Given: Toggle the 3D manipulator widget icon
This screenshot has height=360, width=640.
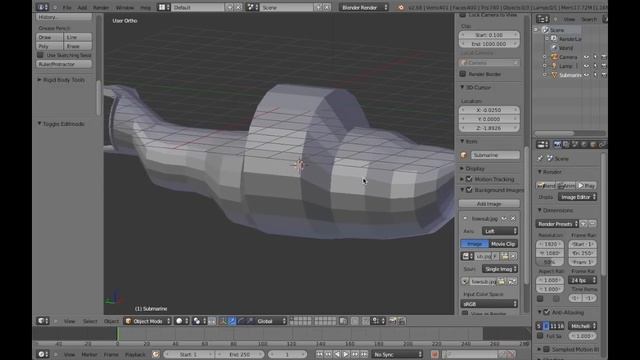Looking at the screenshot, I should tap(222, 321).
